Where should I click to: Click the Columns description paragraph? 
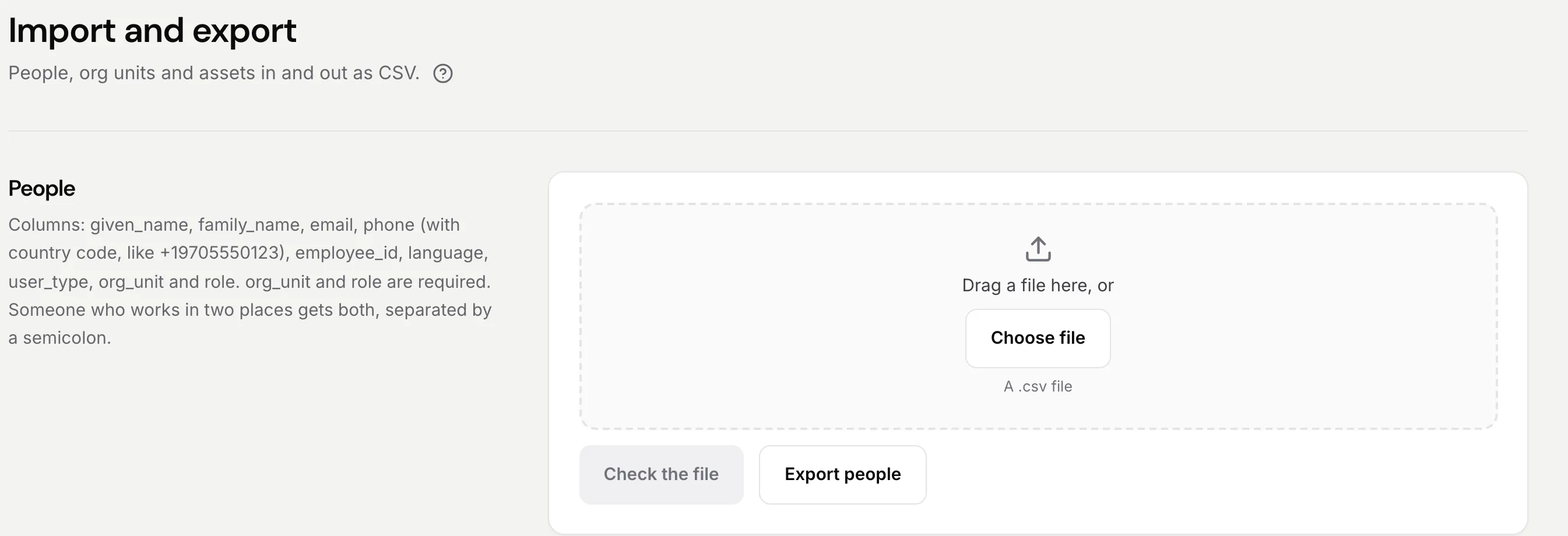250,281
